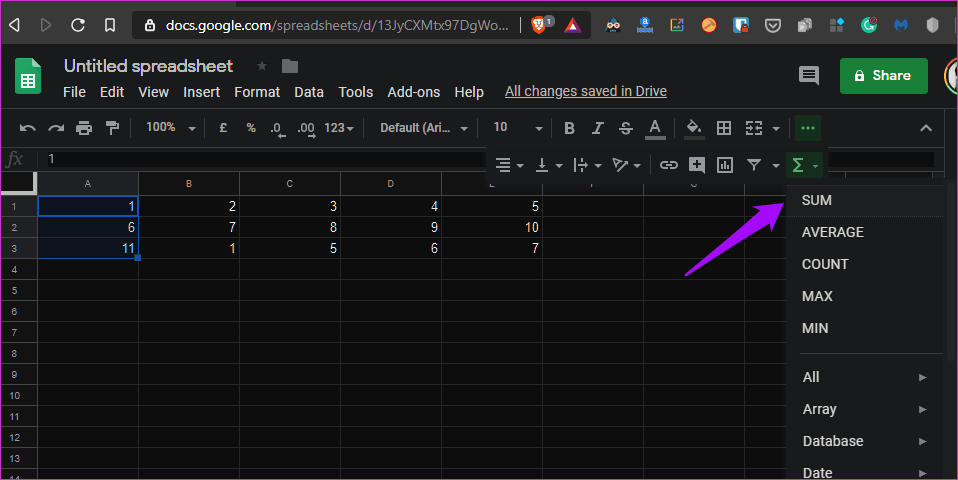Format as currency with the £ icon
Screen dimensions: 958x480
[x=223, y=128]
